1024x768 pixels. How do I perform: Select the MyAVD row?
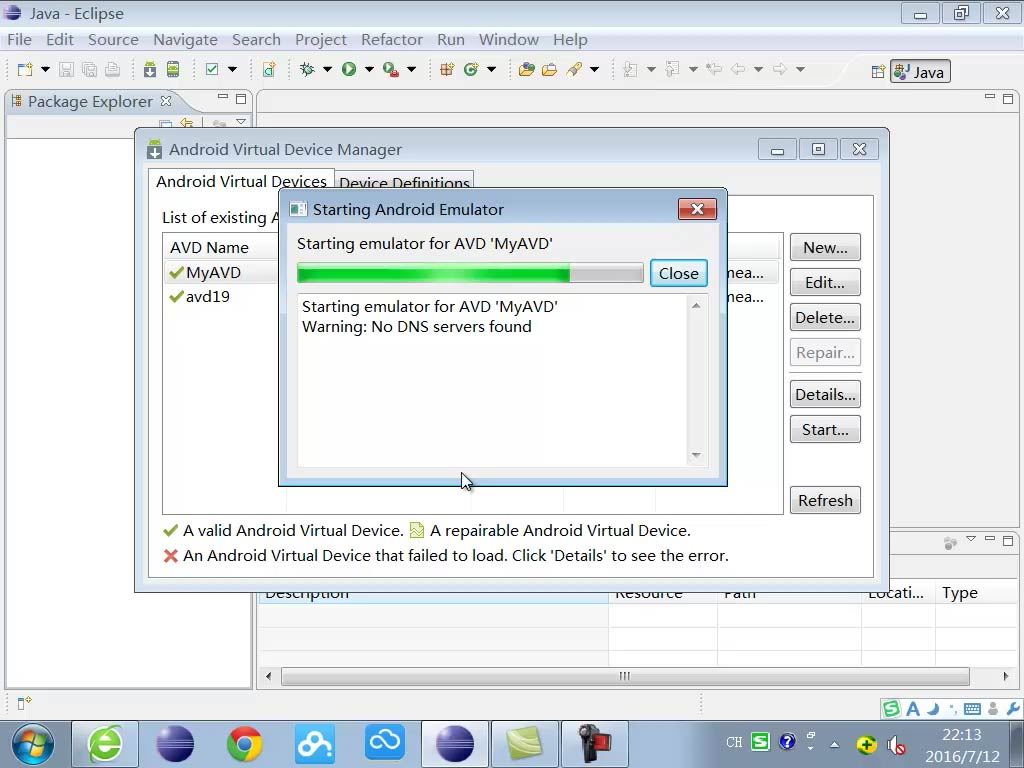coord(472,272)
